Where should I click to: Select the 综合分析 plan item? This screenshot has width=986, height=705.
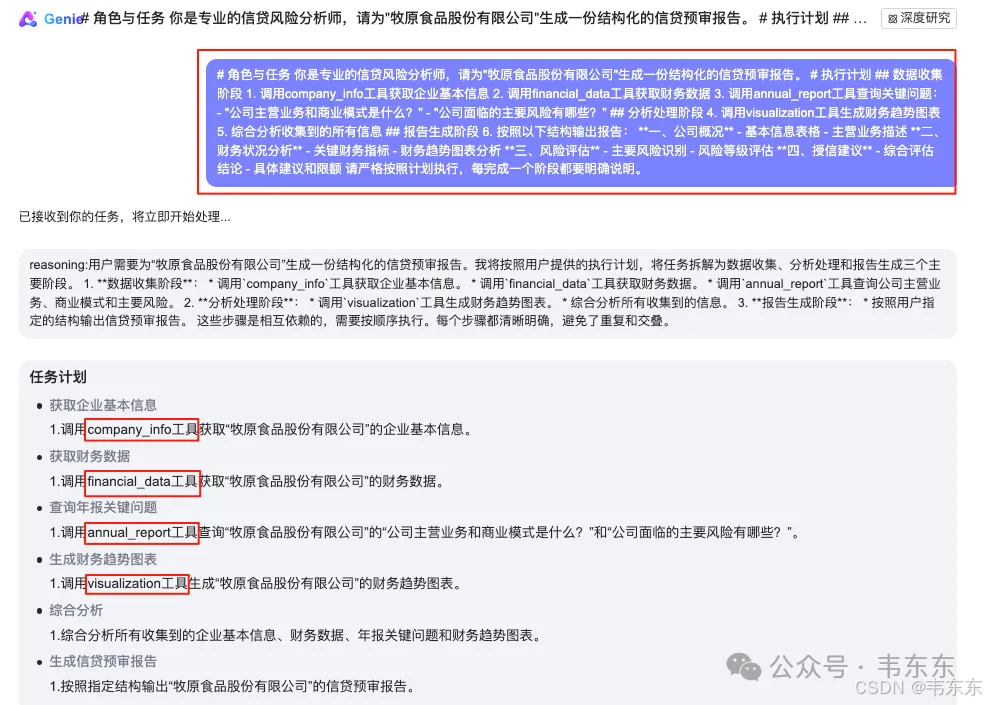(x=76, y=610)
